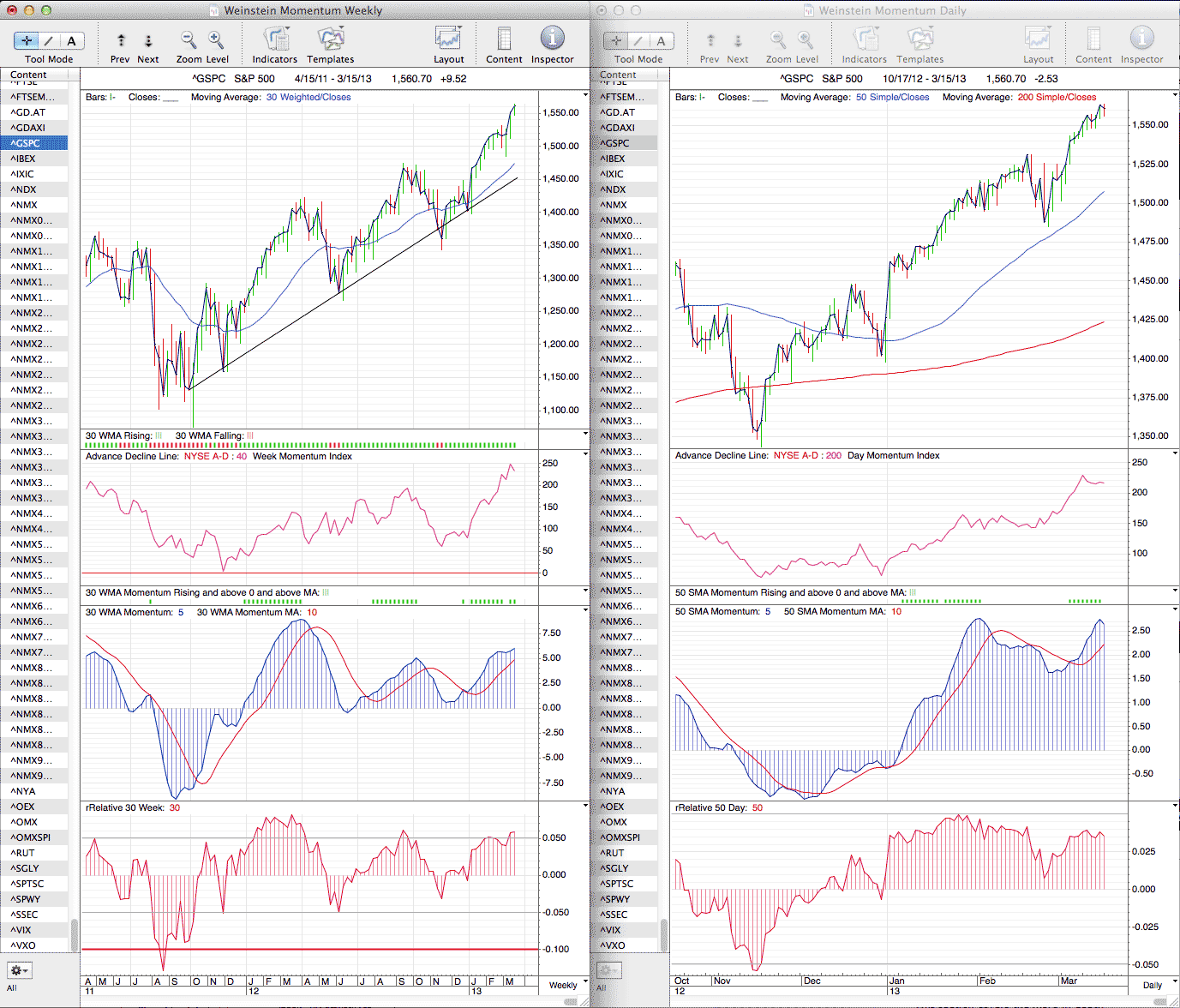Click Next arrow in Weekly window
1180x1008 pixels.
[148, 40]
